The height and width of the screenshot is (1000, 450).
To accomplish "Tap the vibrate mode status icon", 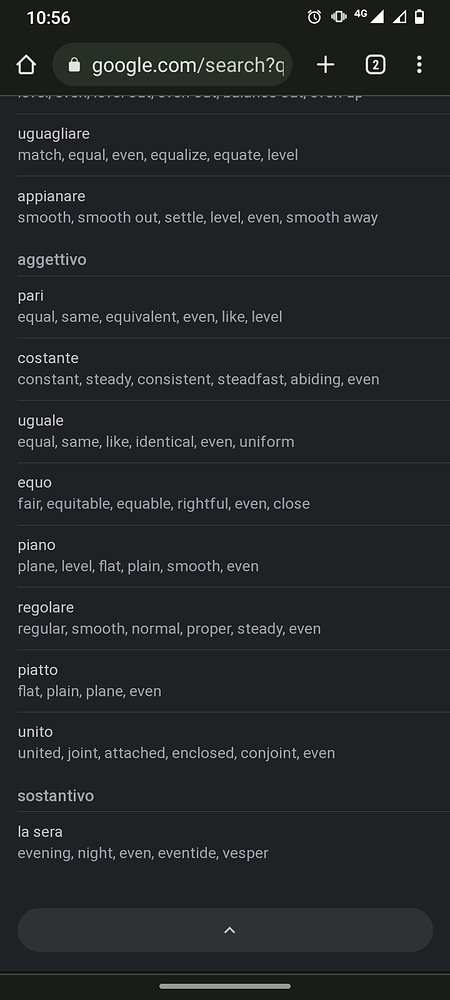I will point(338,17).
